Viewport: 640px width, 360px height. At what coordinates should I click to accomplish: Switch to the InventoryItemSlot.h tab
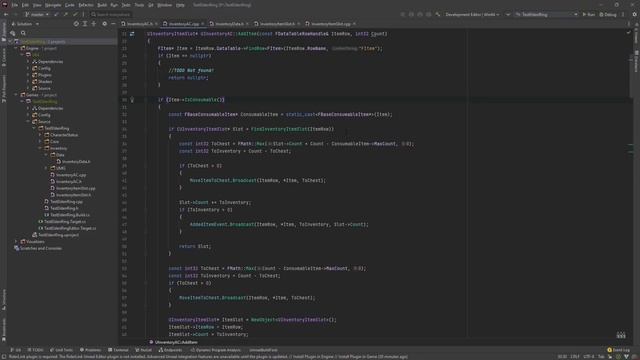tap(277, 24)
